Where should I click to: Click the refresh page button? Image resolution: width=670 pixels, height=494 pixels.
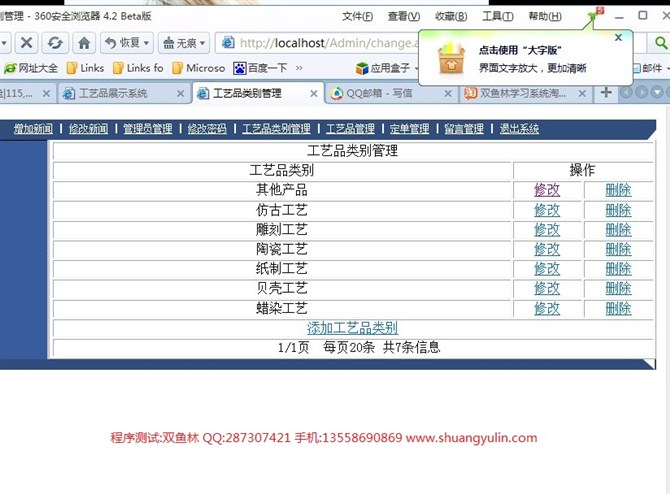[55, 43]
